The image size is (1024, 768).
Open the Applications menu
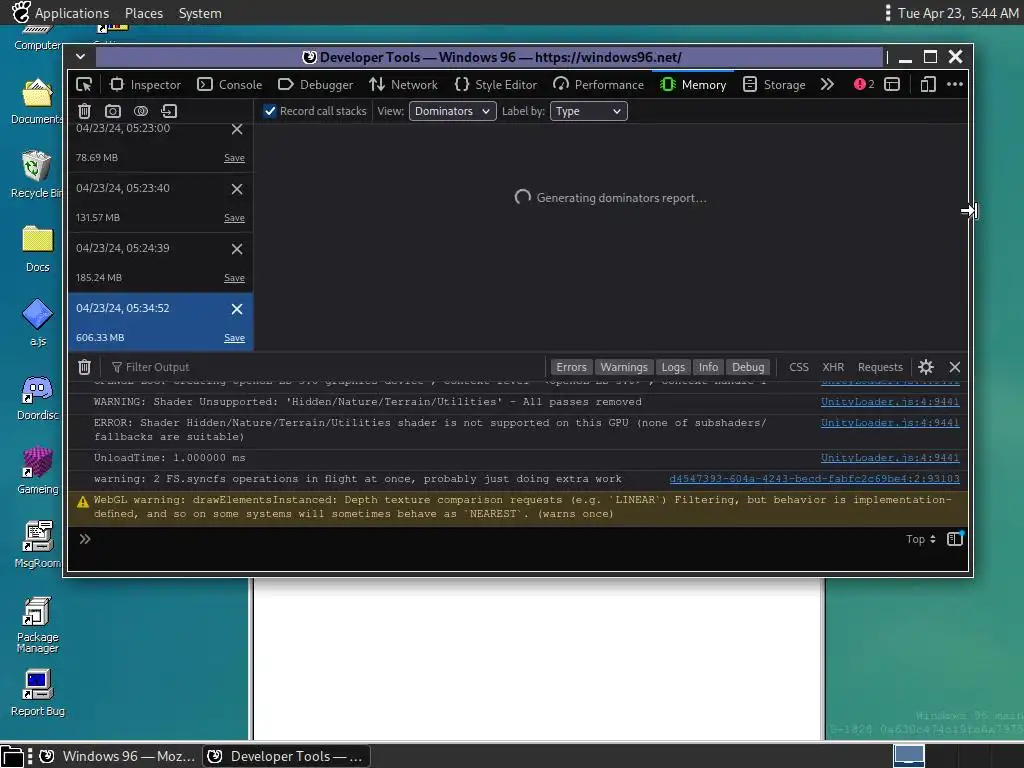[x=61, y=13]
